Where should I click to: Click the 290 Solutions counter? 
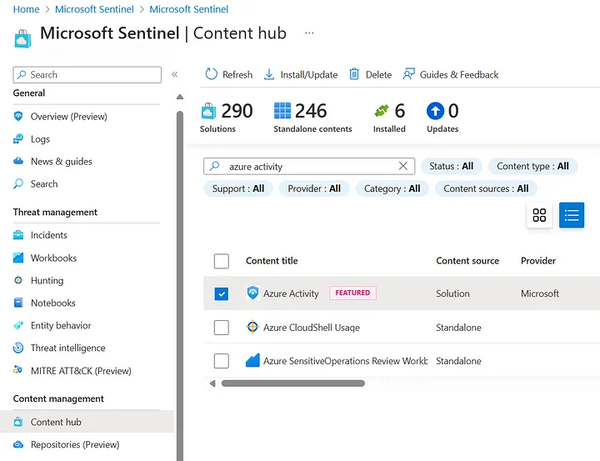click(x=227, y=117)
